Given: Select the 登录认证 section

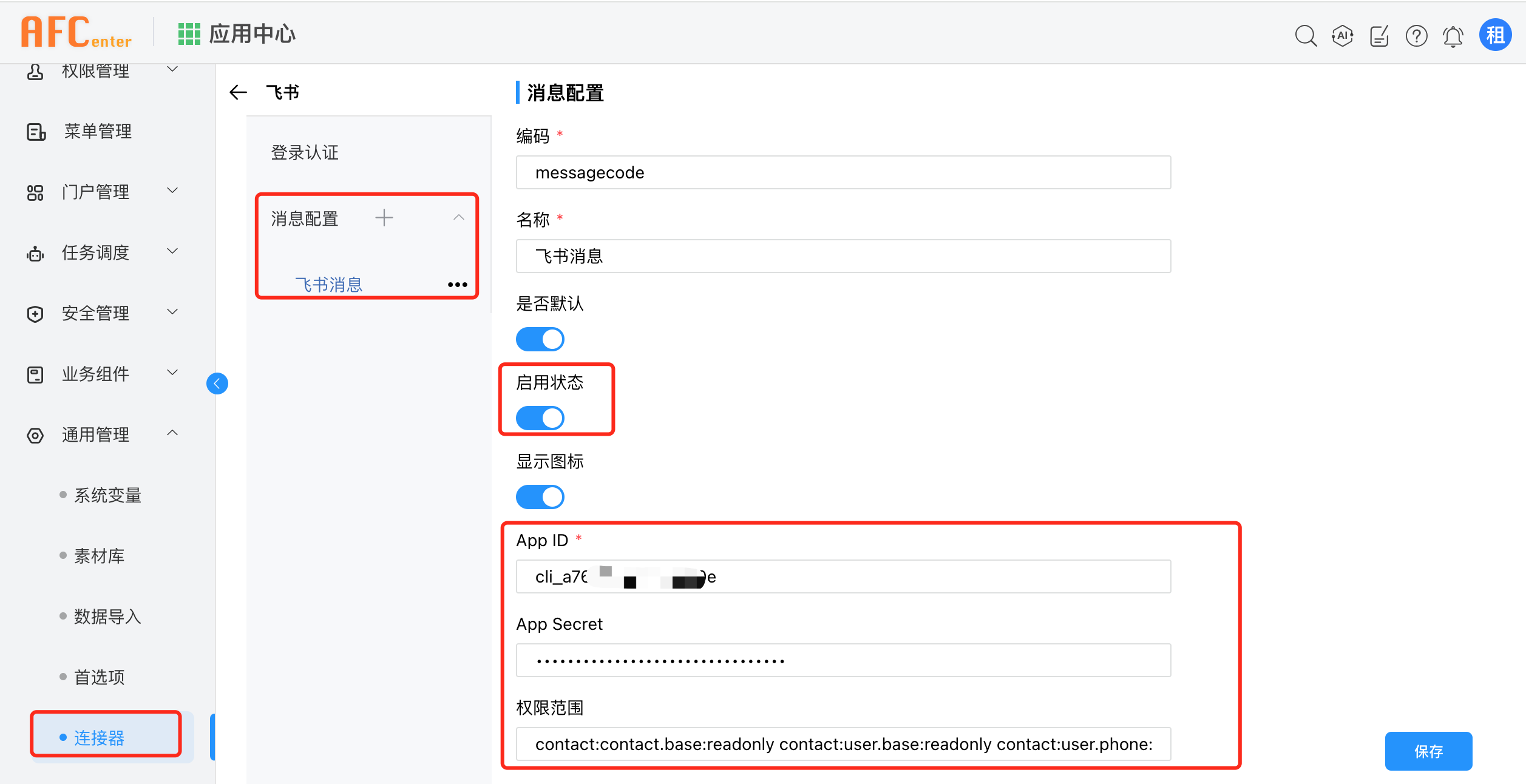Looking at the screenshot, I should 305,152.
